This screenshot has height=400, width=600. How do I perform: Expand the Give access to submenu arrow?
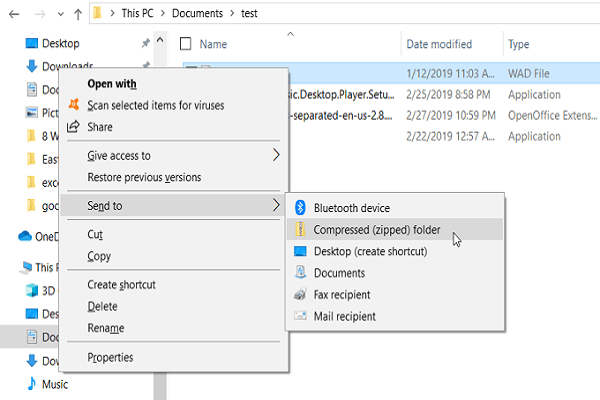click(277, 156)
